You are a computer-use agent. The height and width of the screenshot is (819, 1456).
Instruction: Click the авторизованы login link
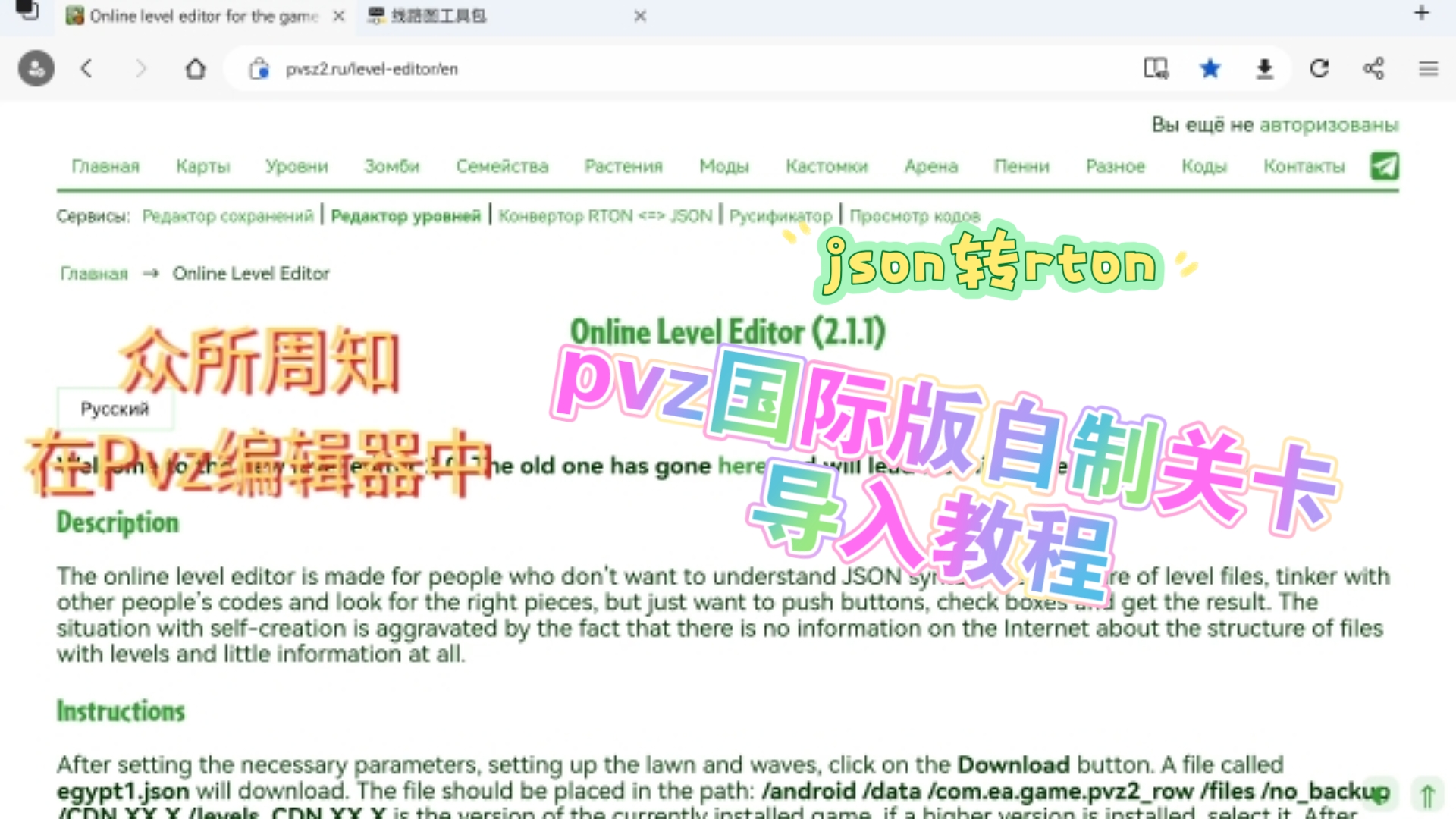click(1329, 125)
